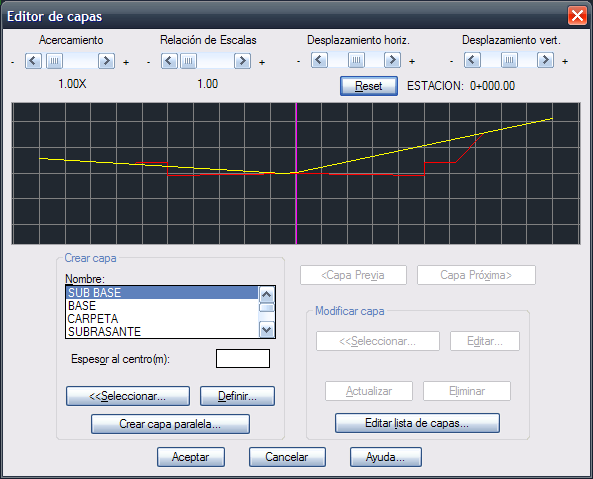This screenshot has height=479, width=593.
Task: Click the Espesor al centro input field
Action: (243, 358)
